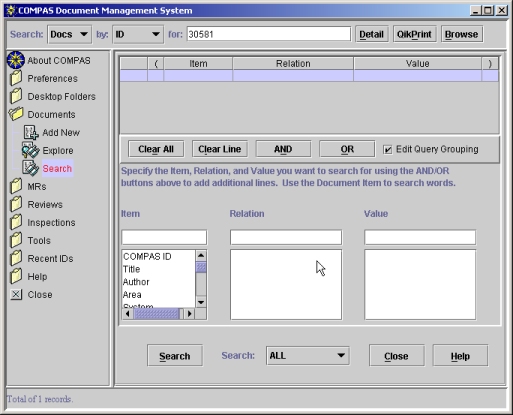Click the Relation text input field
This screenshot has width=513, height=415.
286,237
